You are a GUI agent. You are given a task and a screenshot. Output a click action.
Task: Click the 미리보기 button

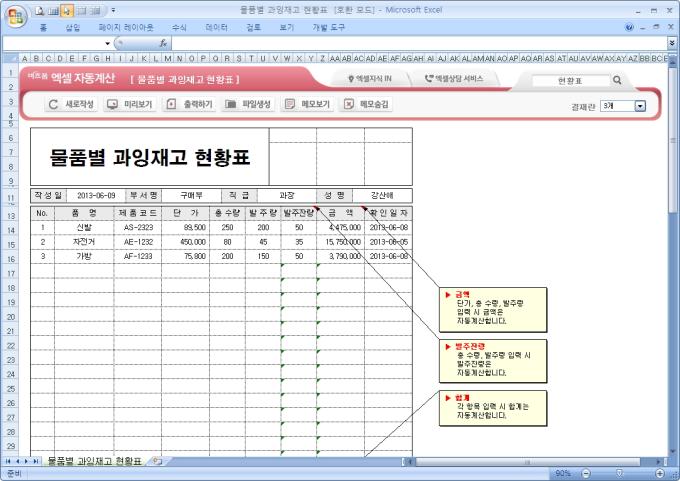tap(130, 104)
